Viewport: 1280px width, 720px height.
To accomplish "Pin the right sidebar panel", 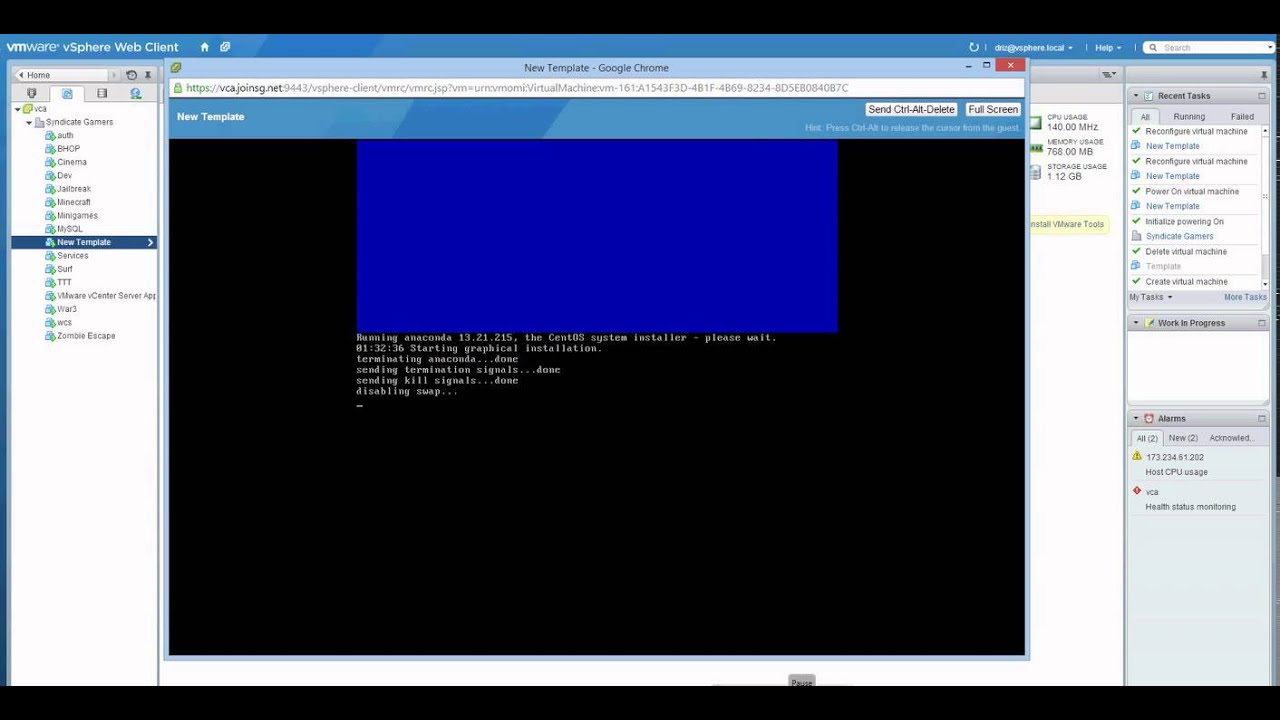I will (x=1264, y=75).
